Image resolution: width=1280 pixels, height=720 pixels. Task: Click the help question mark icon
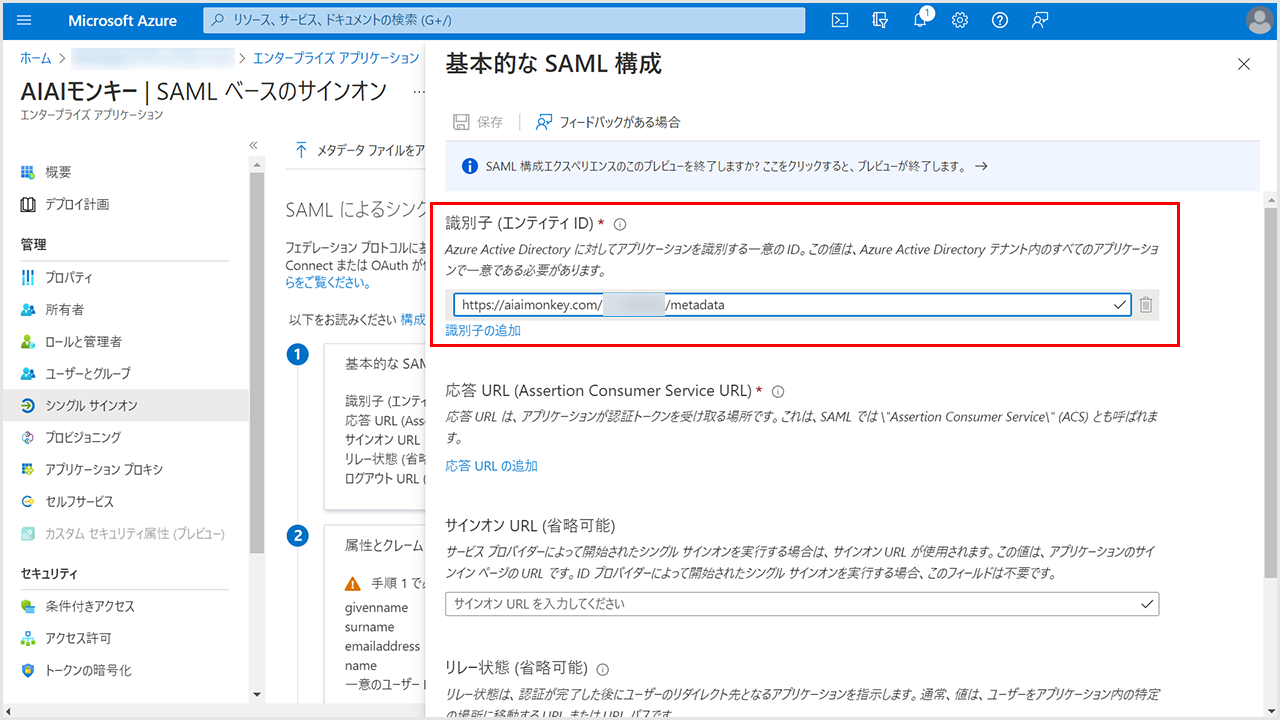[x=999, y=20]
